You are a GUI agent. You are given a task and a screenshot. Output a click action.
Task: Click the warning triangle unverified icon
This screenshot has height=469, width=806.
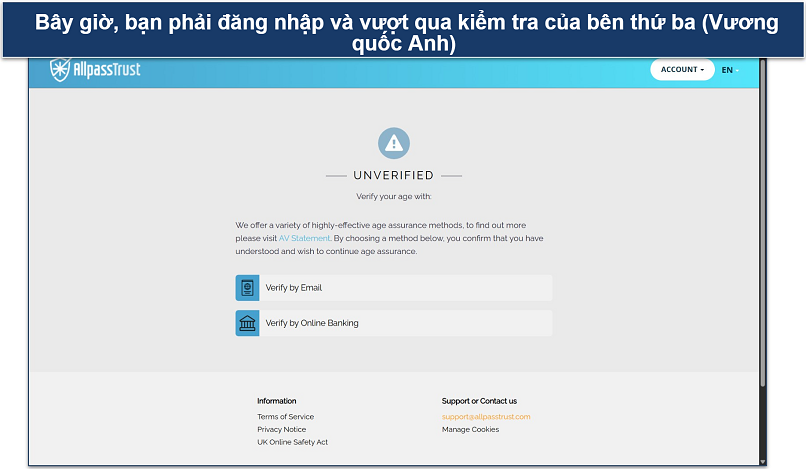pos(394,143)
